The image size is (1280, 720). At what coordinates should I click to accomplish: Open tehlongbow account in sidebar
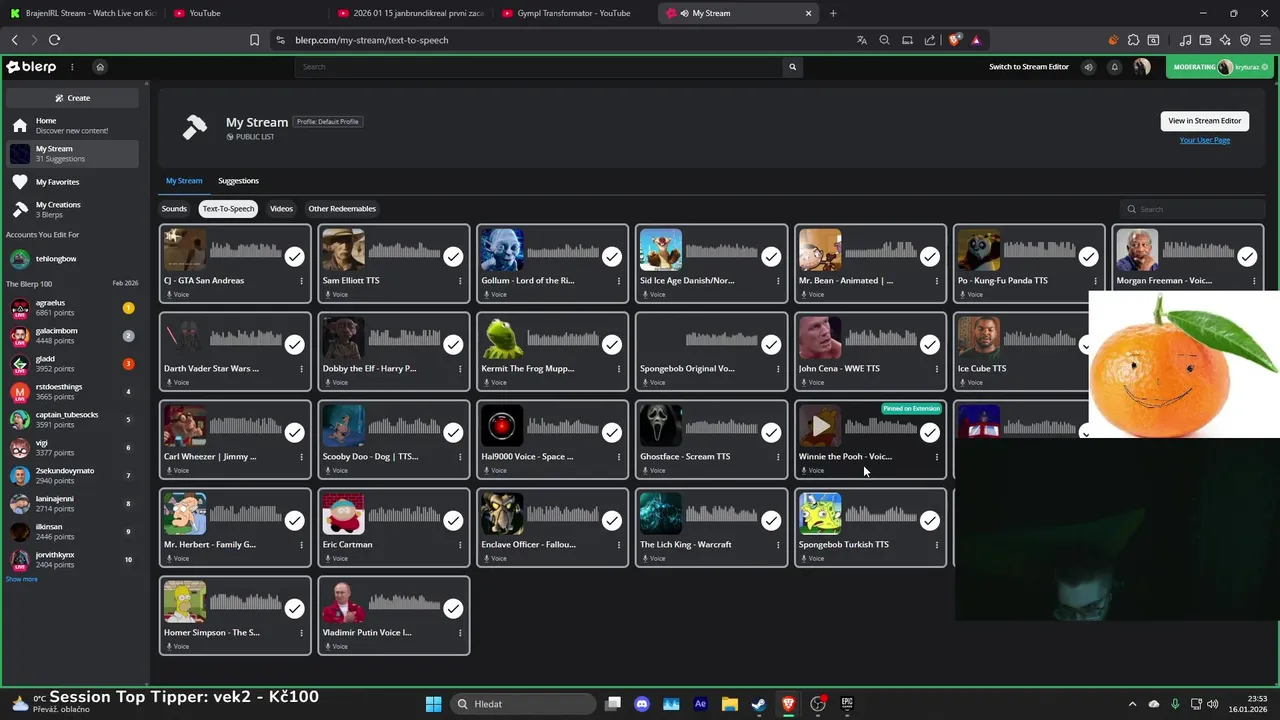click(72, 259)
